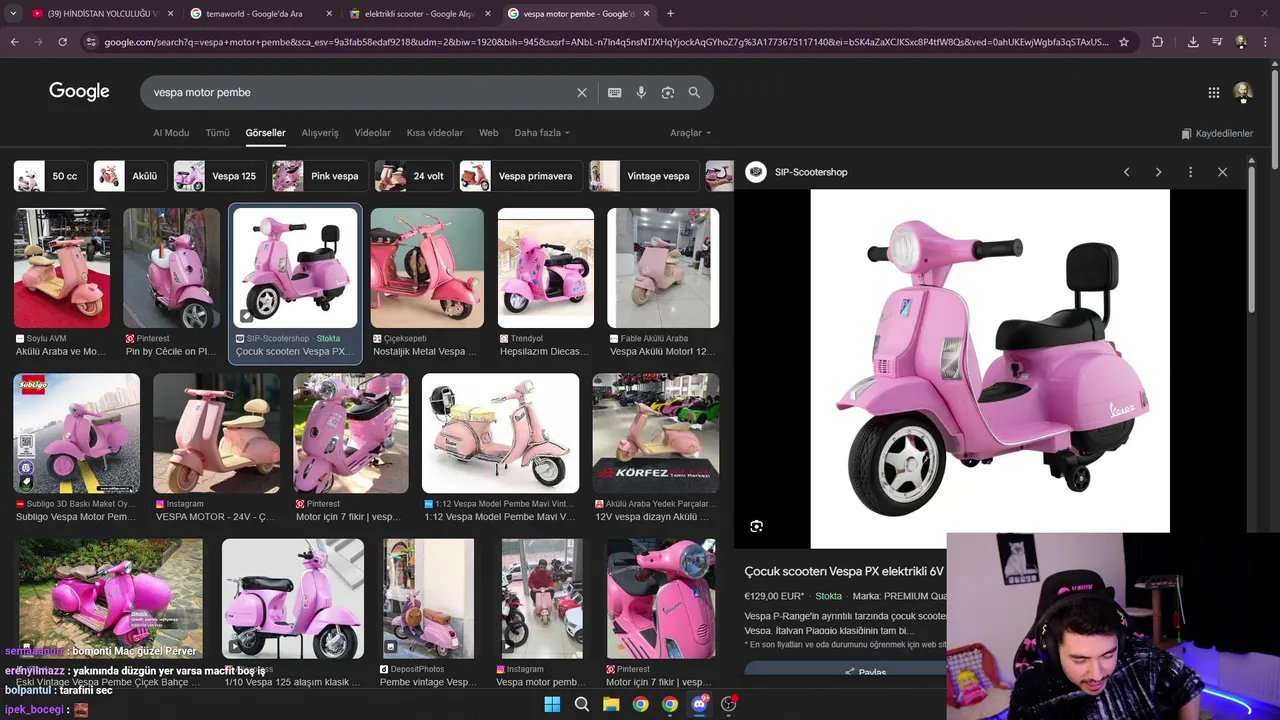Filter by the Vintage vespa chip
Screen dimensions: 1280x720
point(642,176)
